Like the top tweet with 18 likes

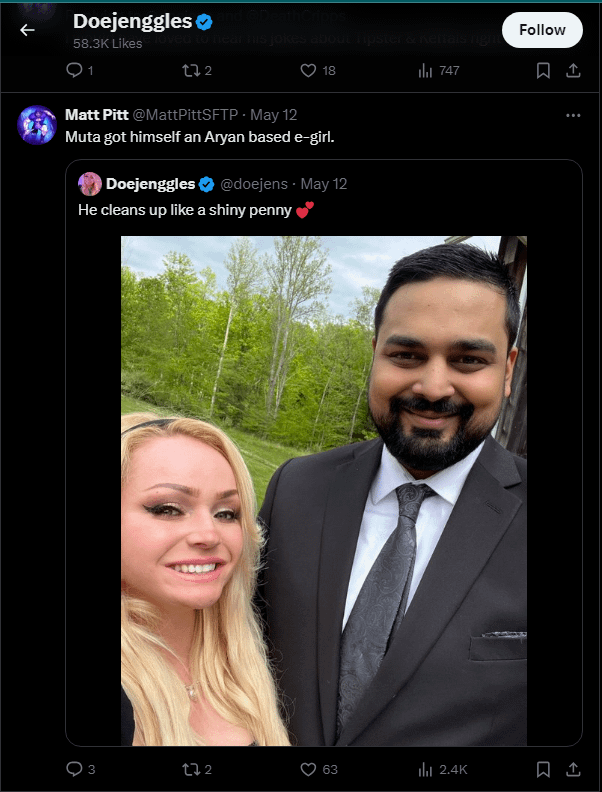point(318,70)
